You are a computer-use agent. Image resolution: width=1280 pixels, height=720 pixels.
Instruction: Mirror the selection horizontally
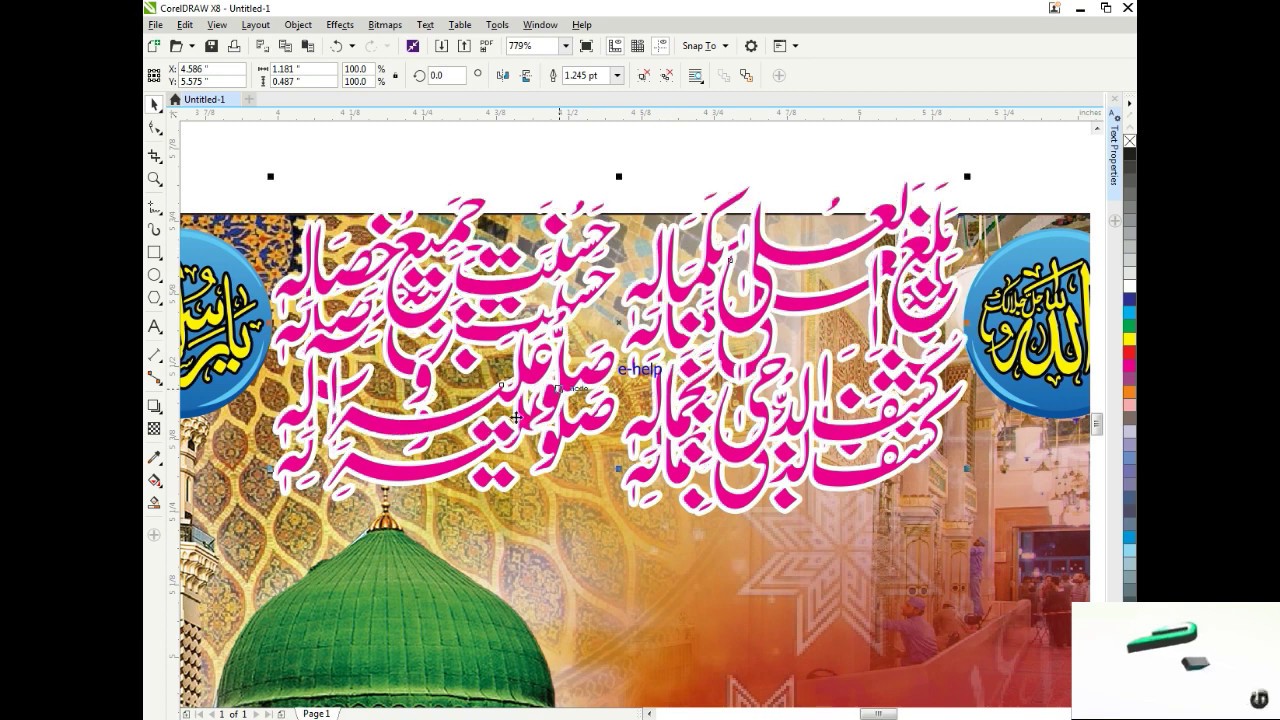click(504, 75)
